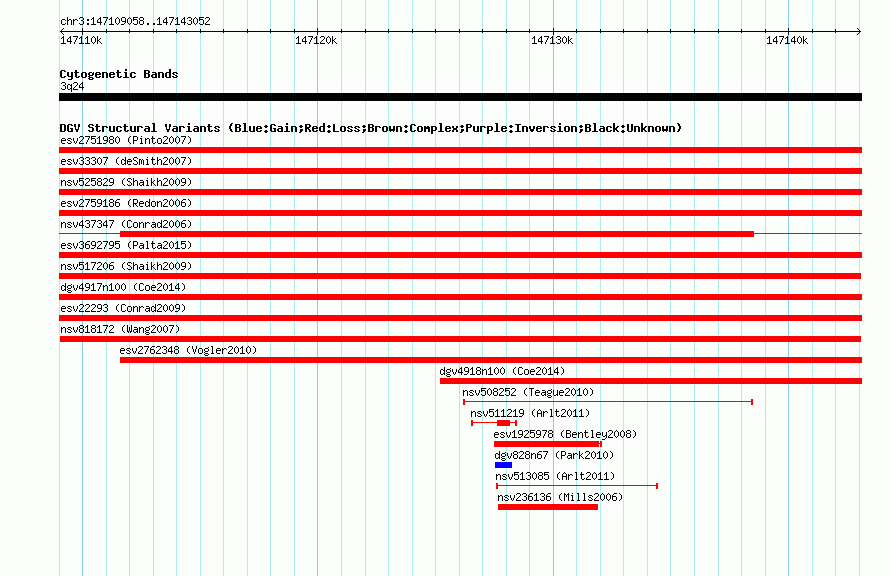Select the blue dgv828n67 gain bar
This screenshot has width=890, height=576.
click(503, 465)
